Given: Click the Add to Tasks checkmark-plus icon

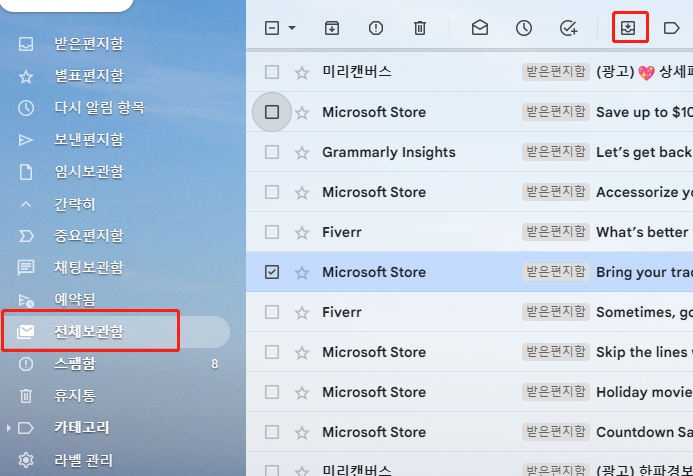Looking at the screenshot, I should [x=568, y=28].
